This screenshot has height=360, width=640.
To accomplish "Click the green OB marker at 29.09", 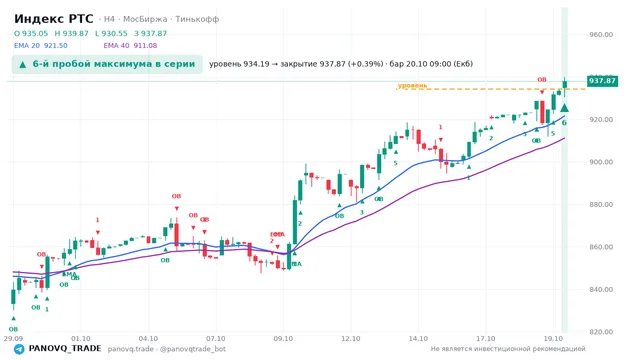I will (13, 329).
